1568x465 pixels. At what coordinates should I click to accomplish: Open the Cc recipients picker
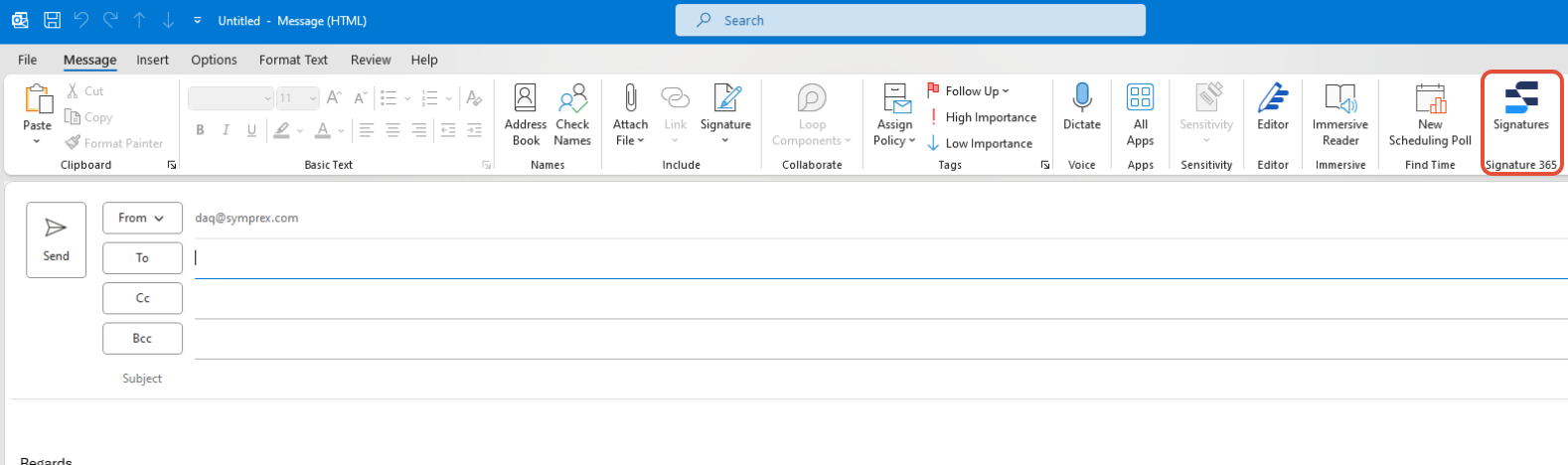(142, 298)
